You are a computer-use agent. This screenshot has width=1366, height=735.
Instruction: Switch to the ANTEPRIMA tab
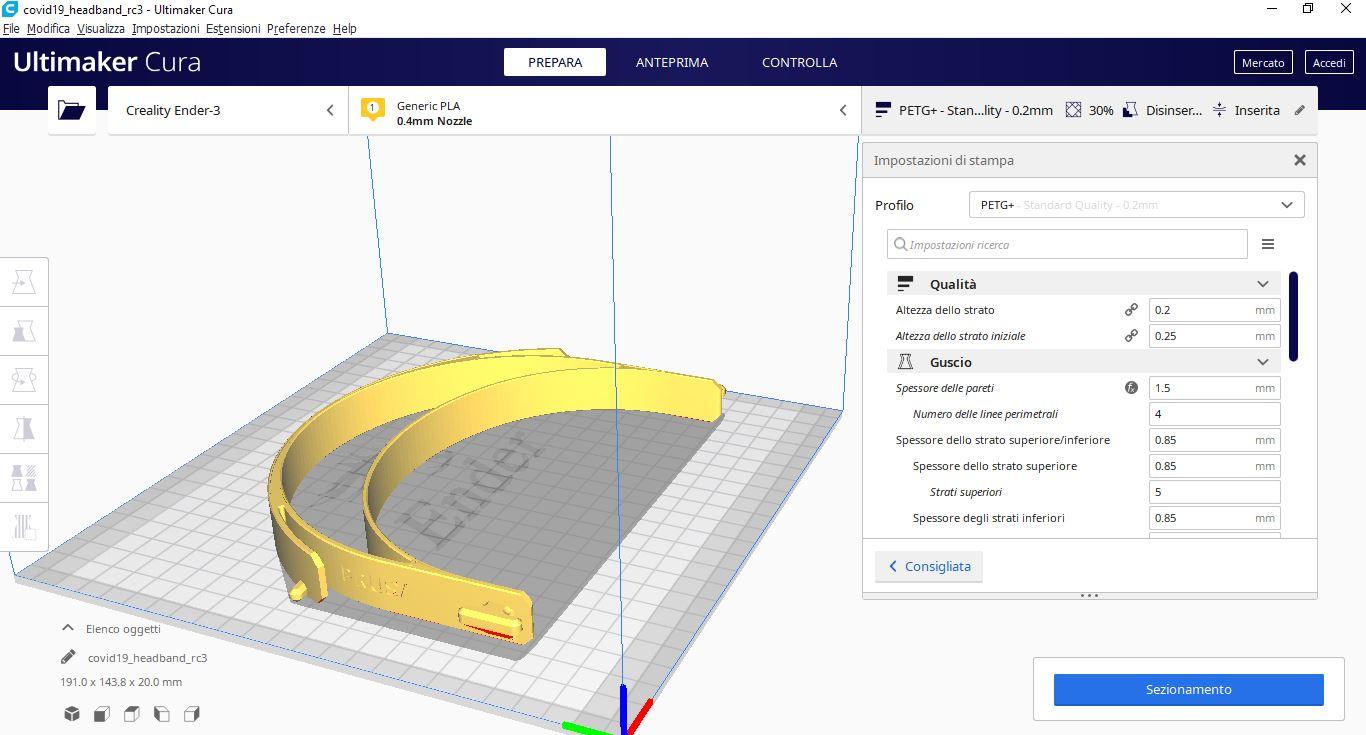pos(672,62)
